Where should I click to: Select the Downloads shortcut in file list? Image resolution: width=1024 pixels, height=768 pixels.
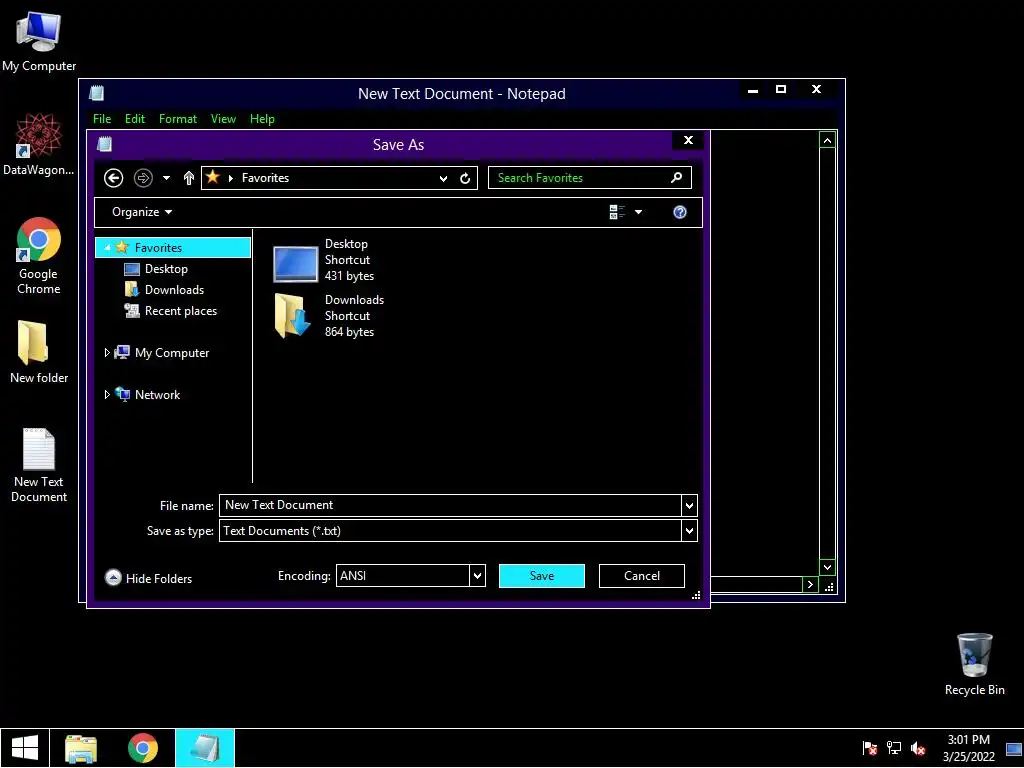(x=328, y=316)
